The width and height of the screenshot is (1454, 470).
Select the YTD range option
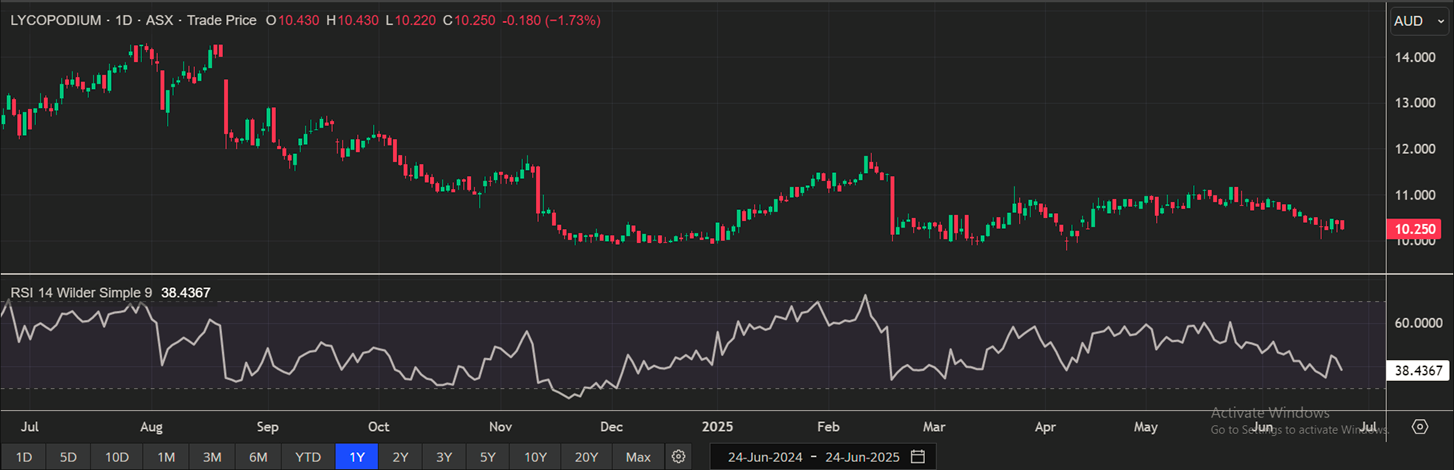[x=308, y=457]
